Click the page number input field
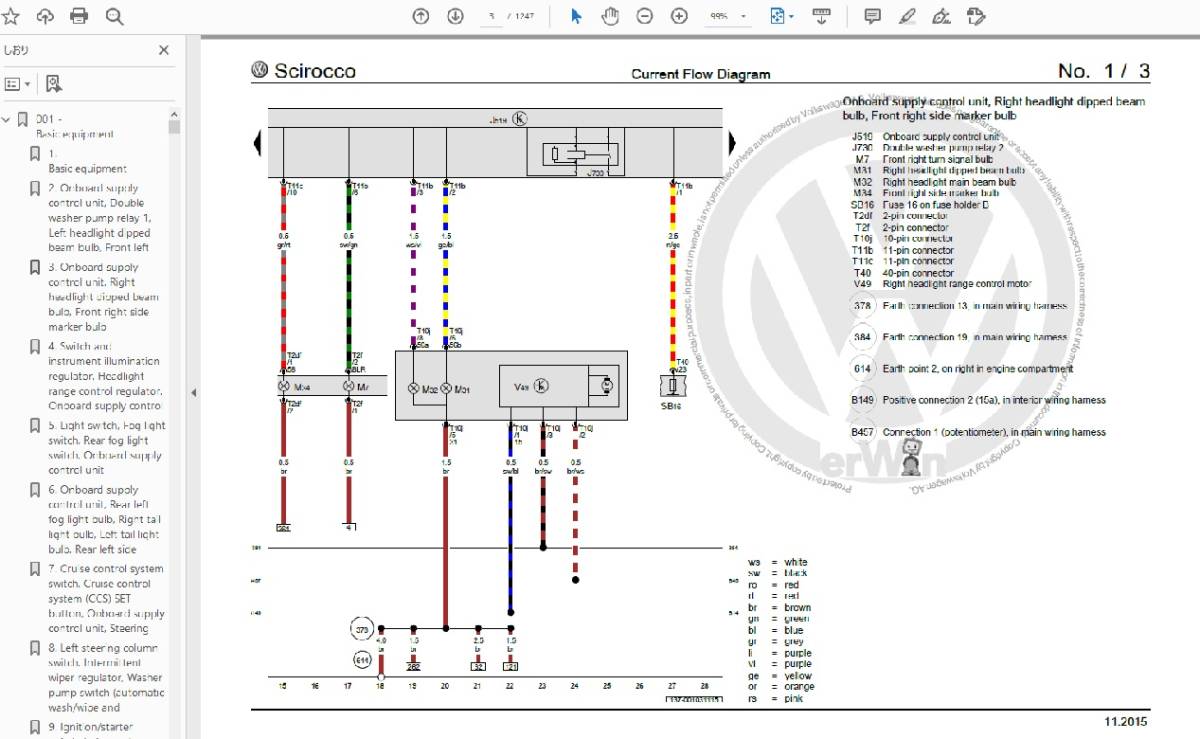Image resolution: width=1200 pixels, height=739 pixels. [x=491, y=16]
